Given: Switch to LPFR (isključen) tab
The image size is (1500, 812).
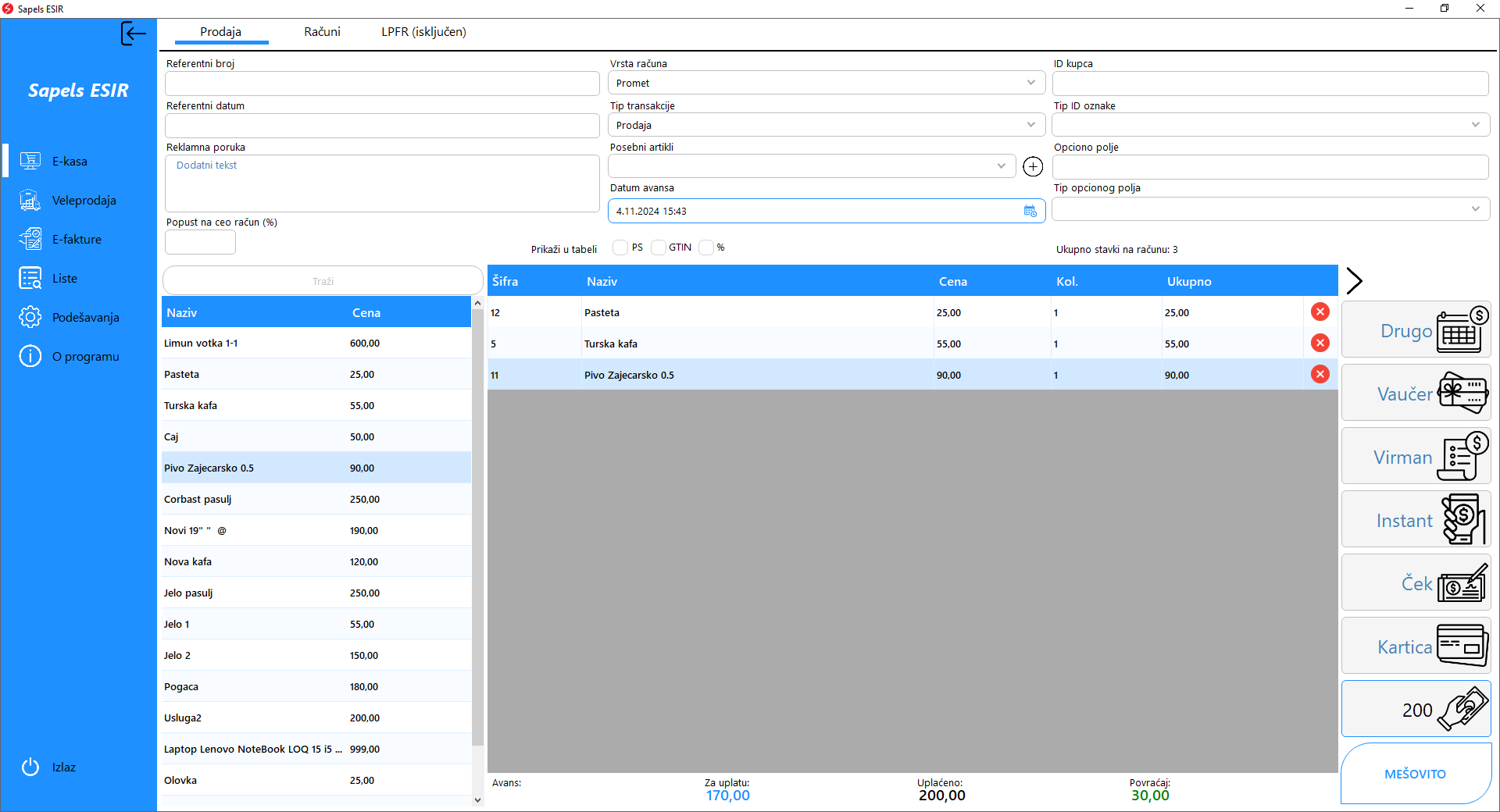Looking at the screenshot, I should click(x=423, y=32).
